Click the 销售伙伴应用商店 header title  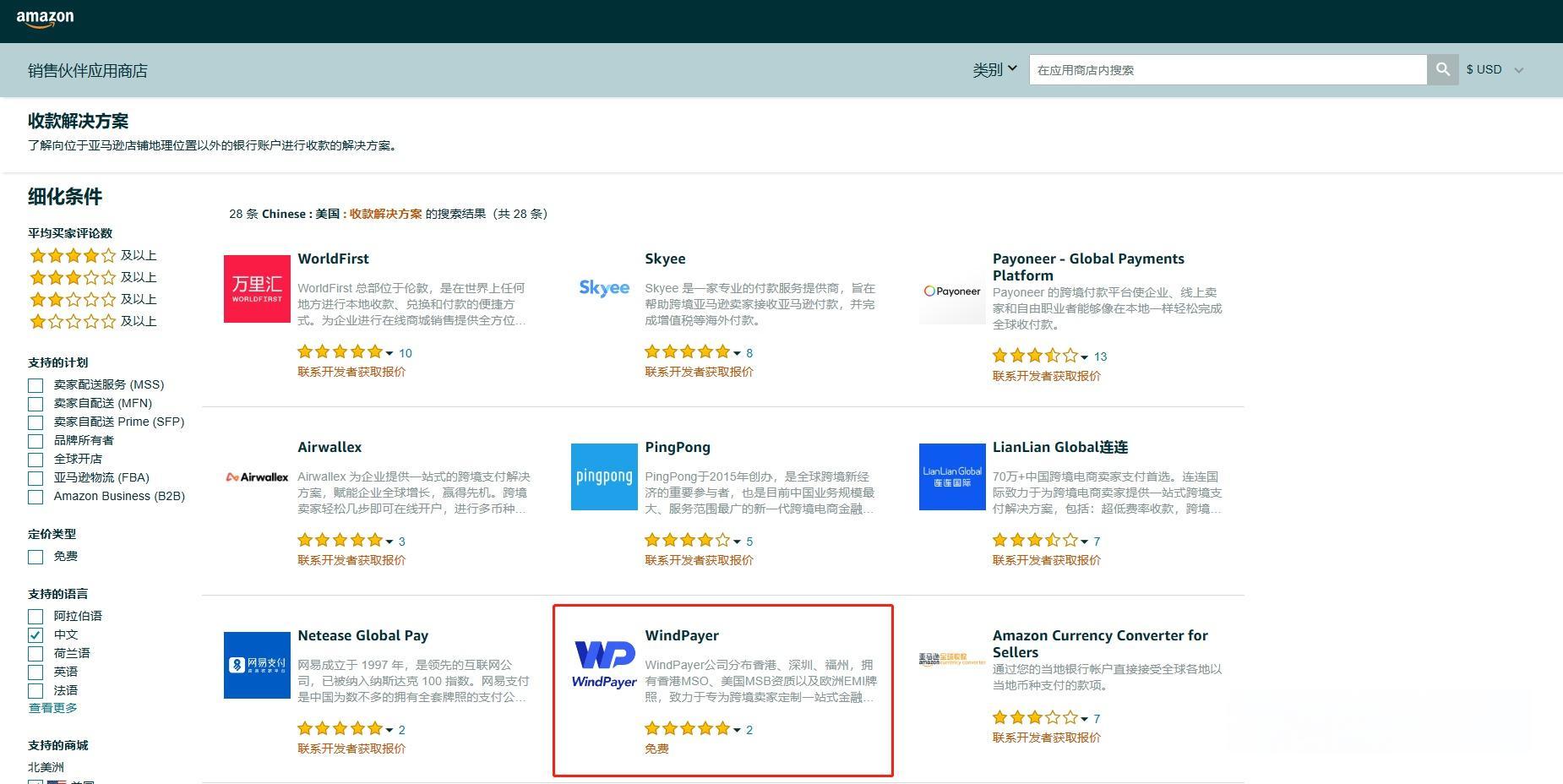(88, 71)
